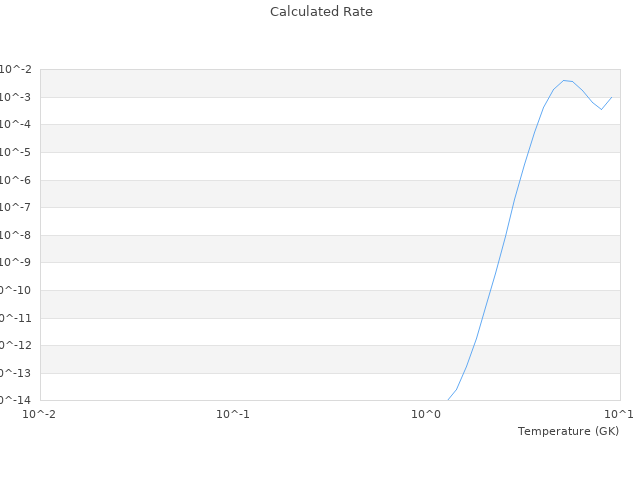Select the 10^-5 y-axis tick label
Screen dimensions: 640x480
click(15, 152)
